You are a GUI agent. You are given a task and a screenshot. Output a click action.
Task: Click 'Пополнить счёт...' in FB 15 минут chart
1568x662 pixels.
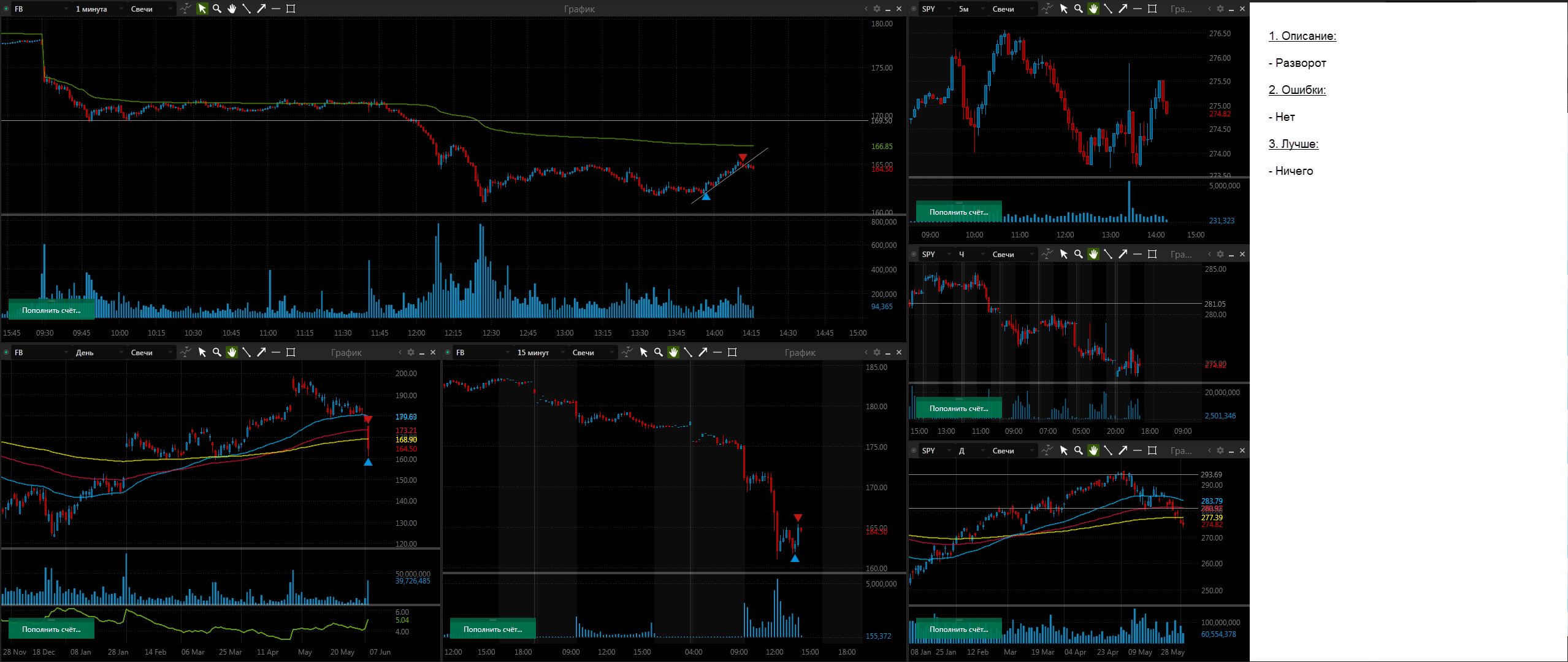(492, 629)
